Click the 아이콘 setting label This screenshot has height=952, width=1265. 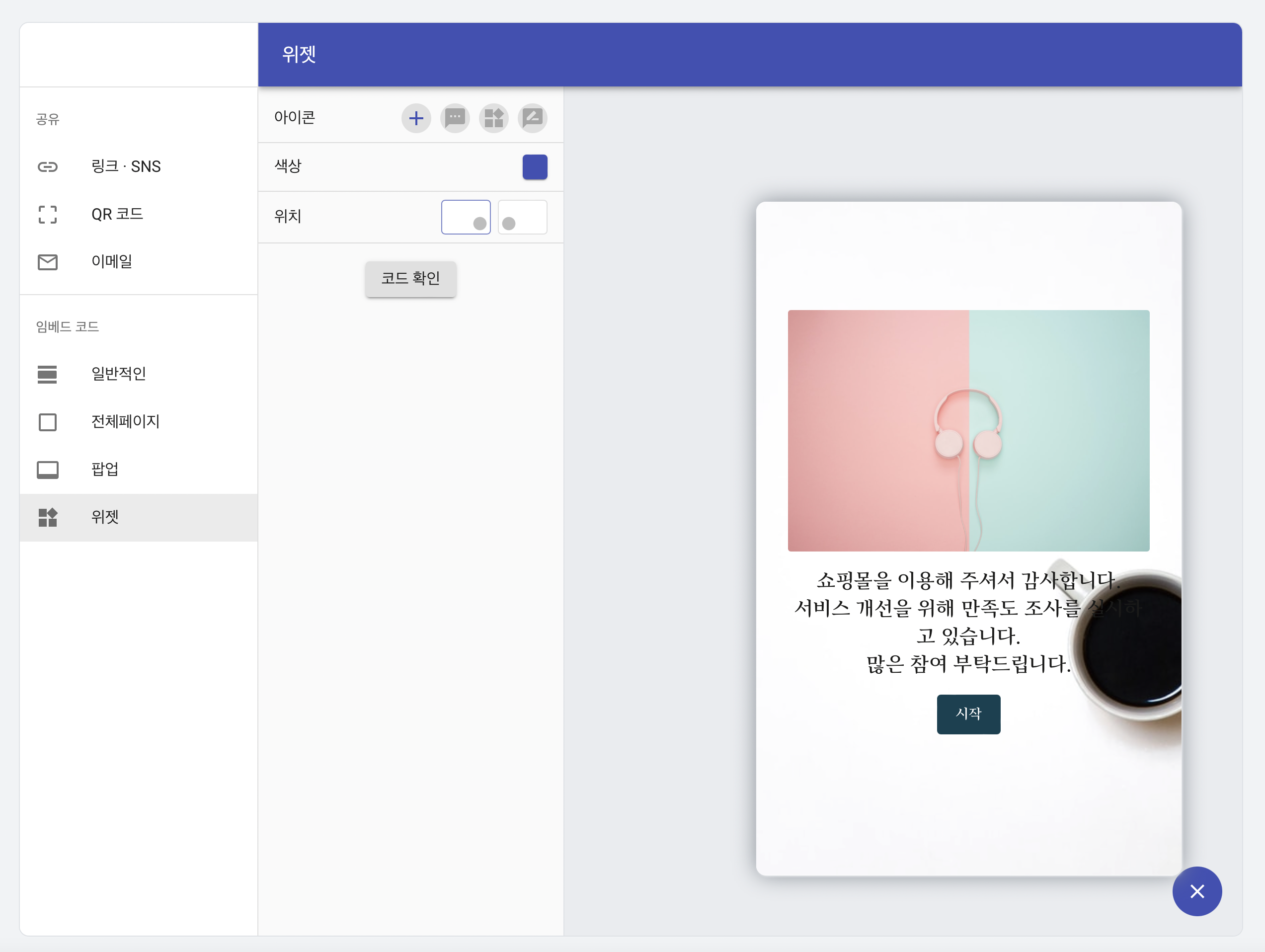[295, 117]
